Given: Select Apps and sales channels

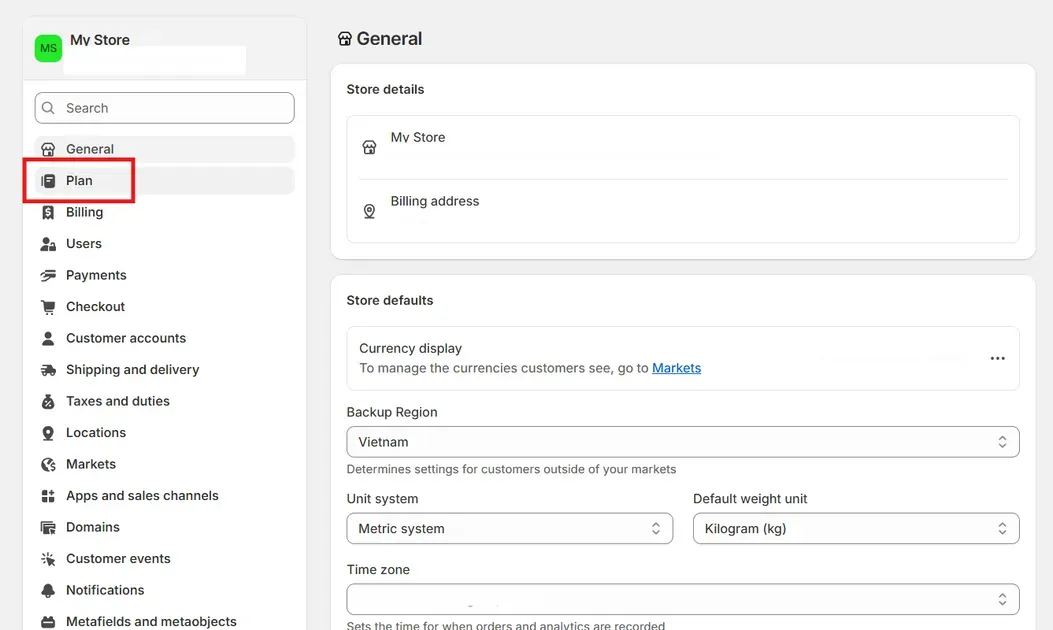Looking at the screenshot, I should 142,496.
